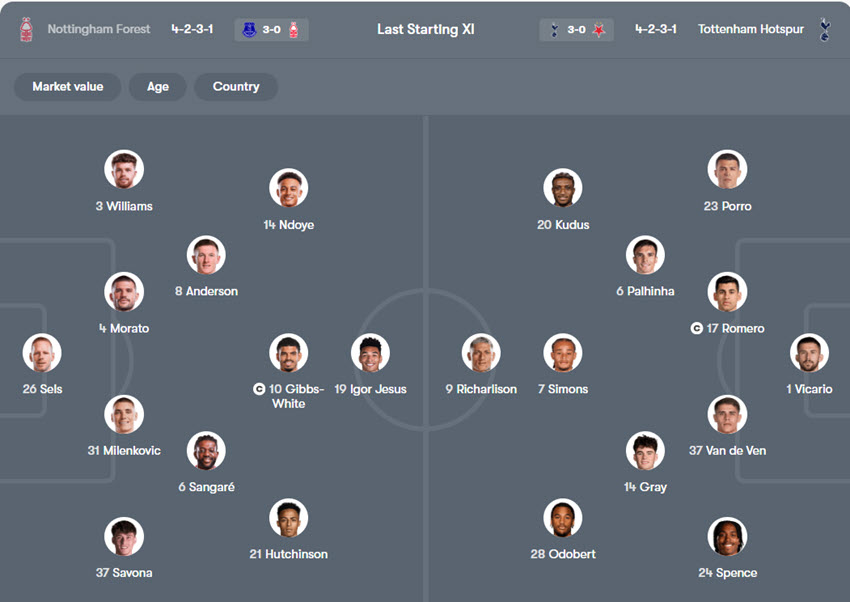The width and height of the screenshot is (850, 602).
Task: Toggle the Country filter chip
Action: 236,87
